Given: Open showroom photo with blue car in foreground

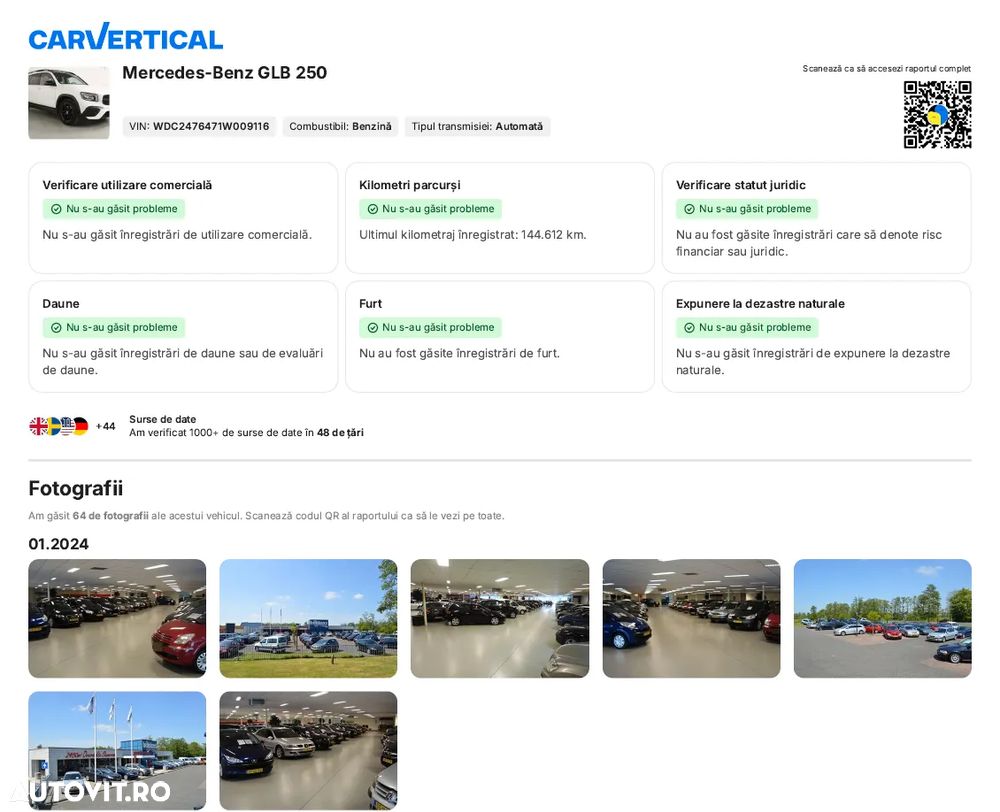Looking at the screenshot, I should point(691,618).
